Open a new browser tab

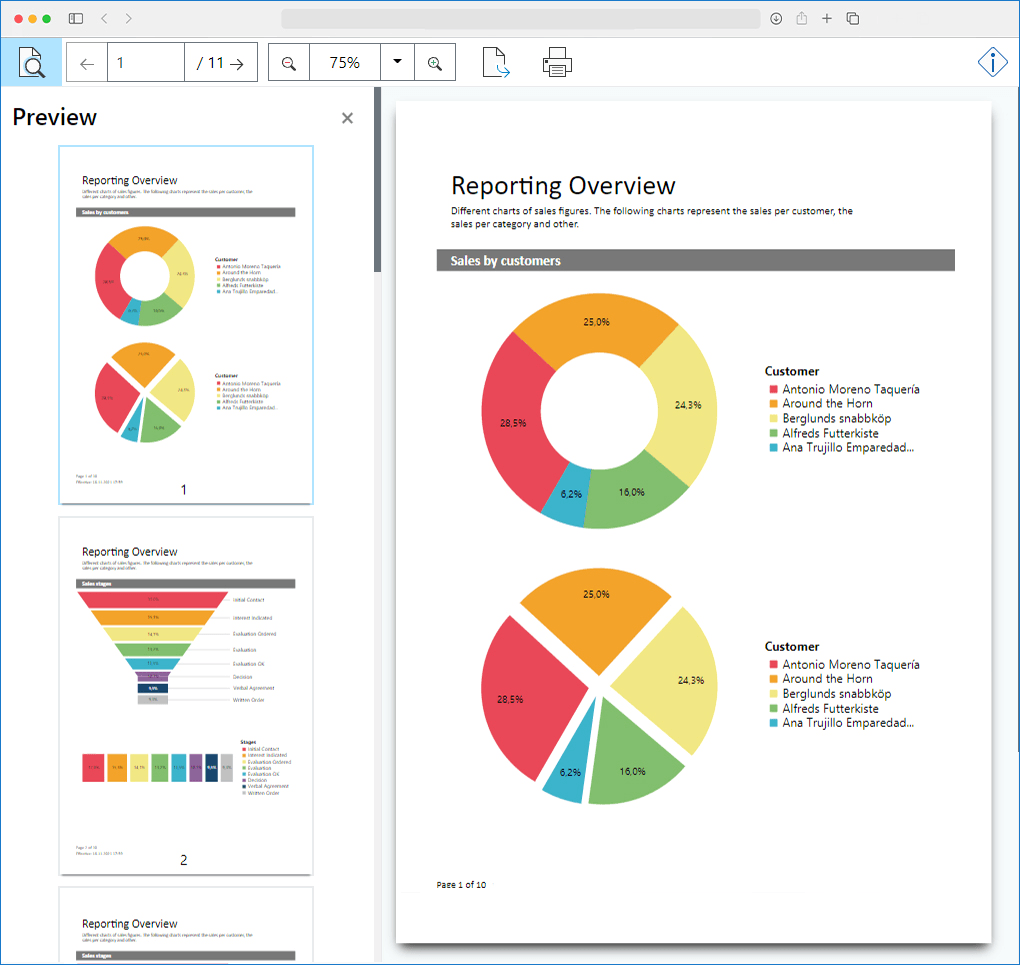[827, 19]
